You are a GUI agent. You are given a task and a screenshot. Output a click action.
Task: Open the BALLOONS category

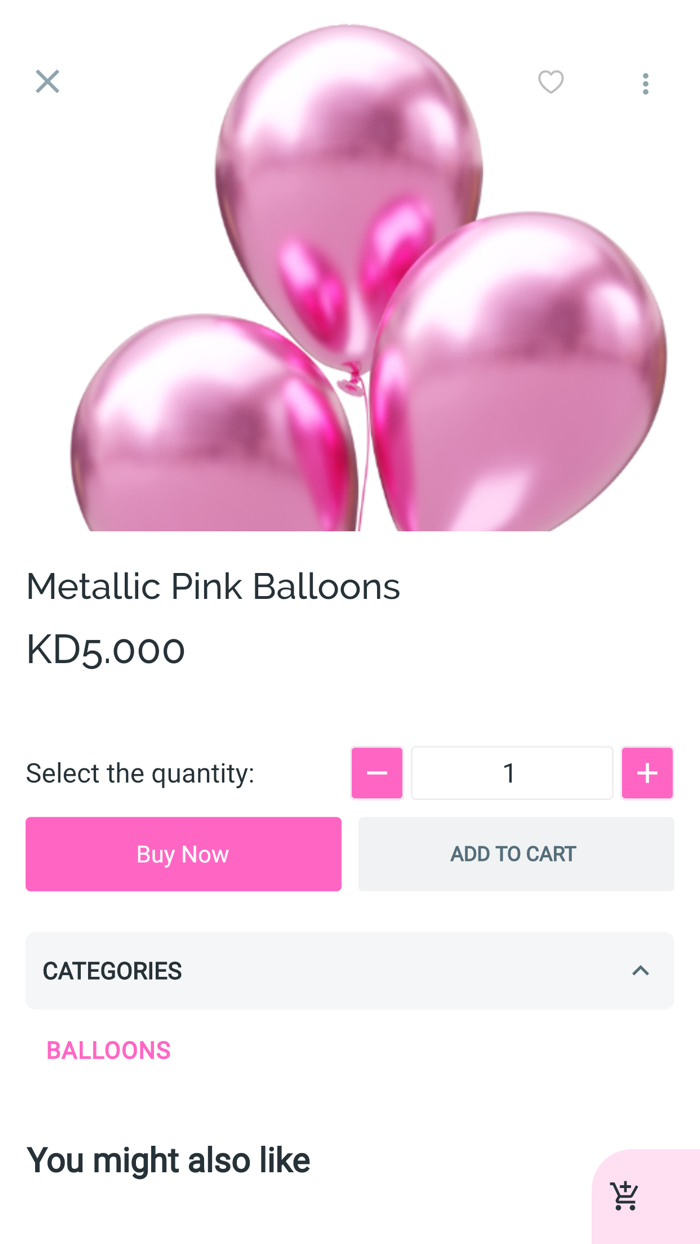click(x=109, y=1050)
